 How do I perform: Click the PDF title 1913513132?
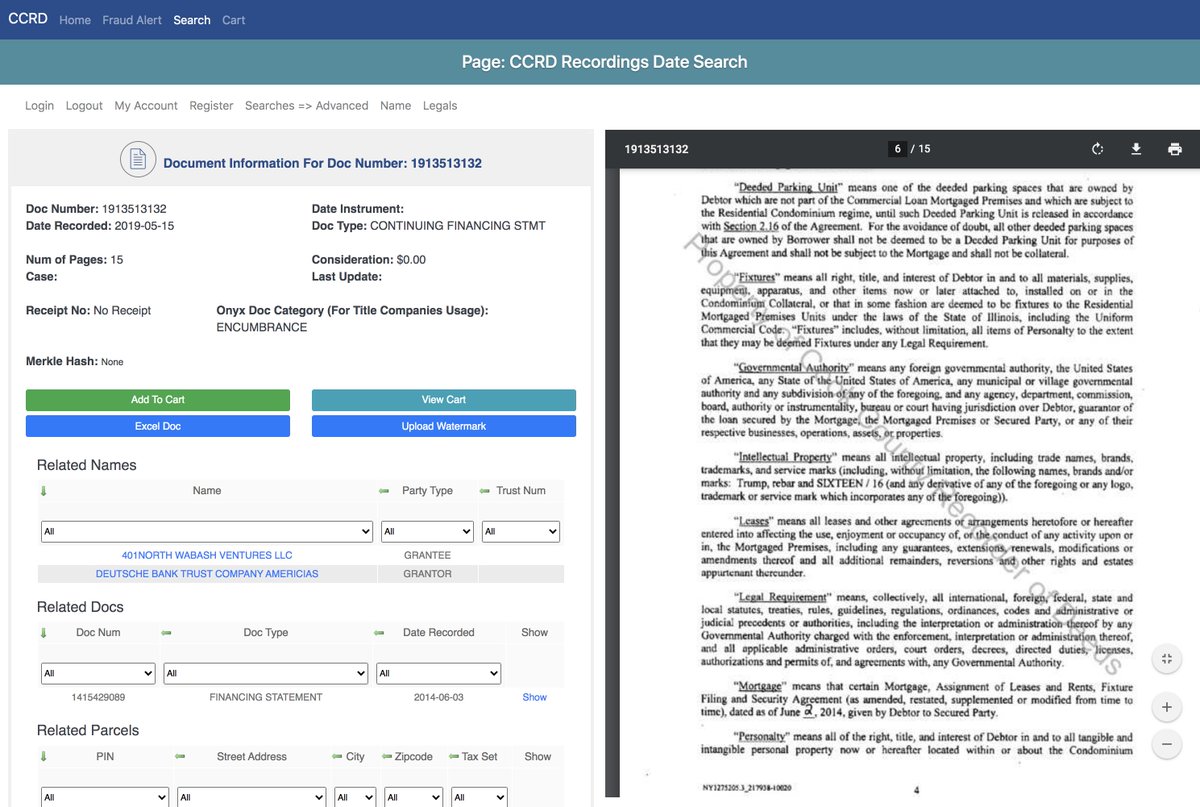(x=656, y=149)
